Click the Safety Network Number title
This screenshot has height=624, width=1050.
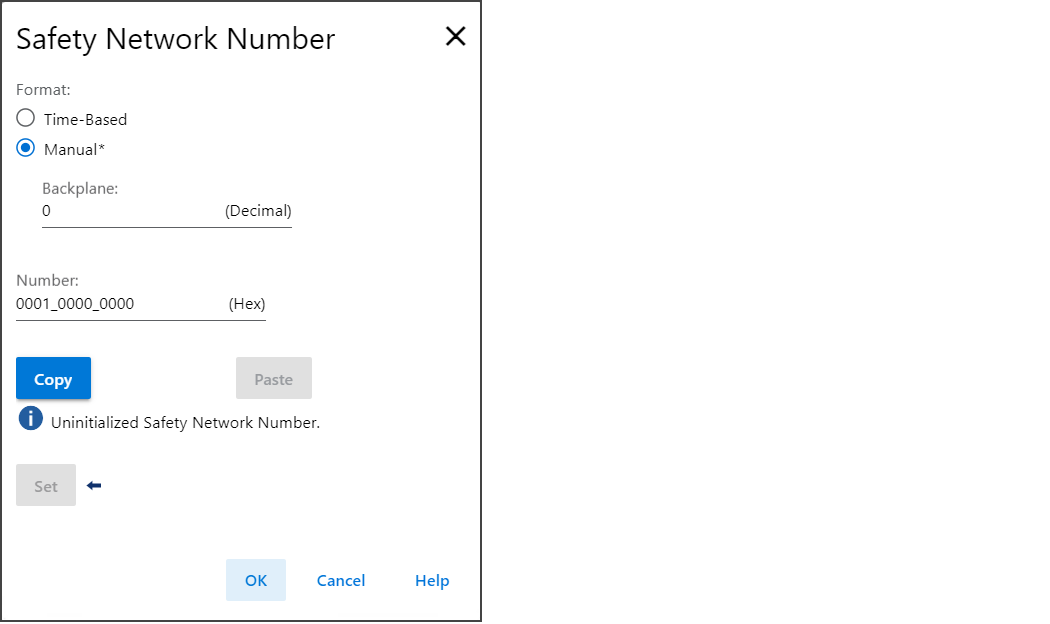175,39
